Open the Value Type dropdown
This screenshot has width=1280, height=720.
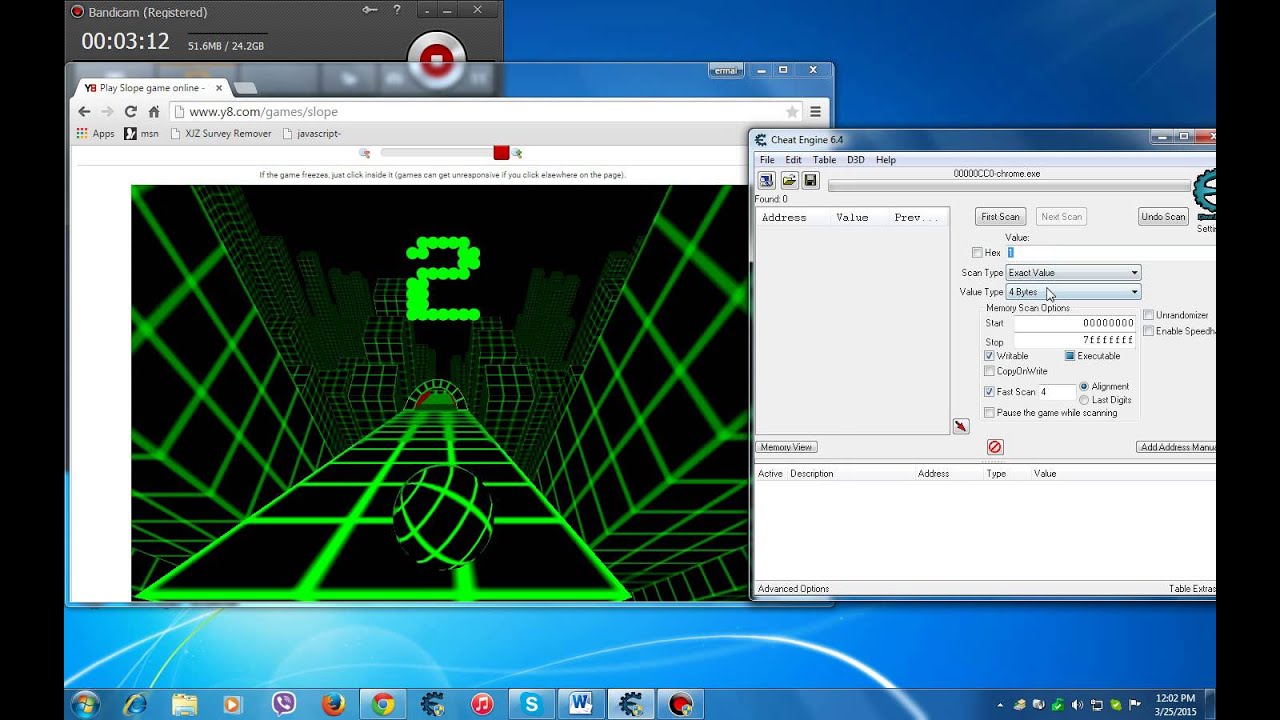1073,292
